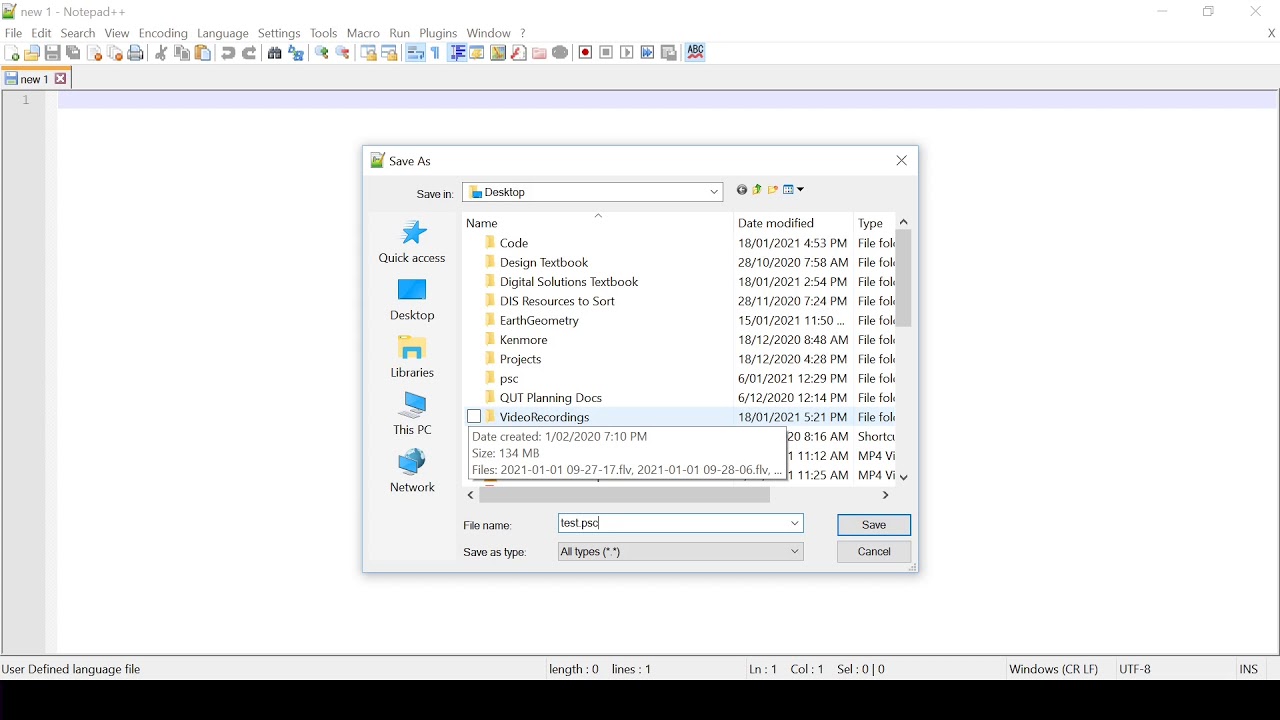Open the File menu

[x=14, y=33]
